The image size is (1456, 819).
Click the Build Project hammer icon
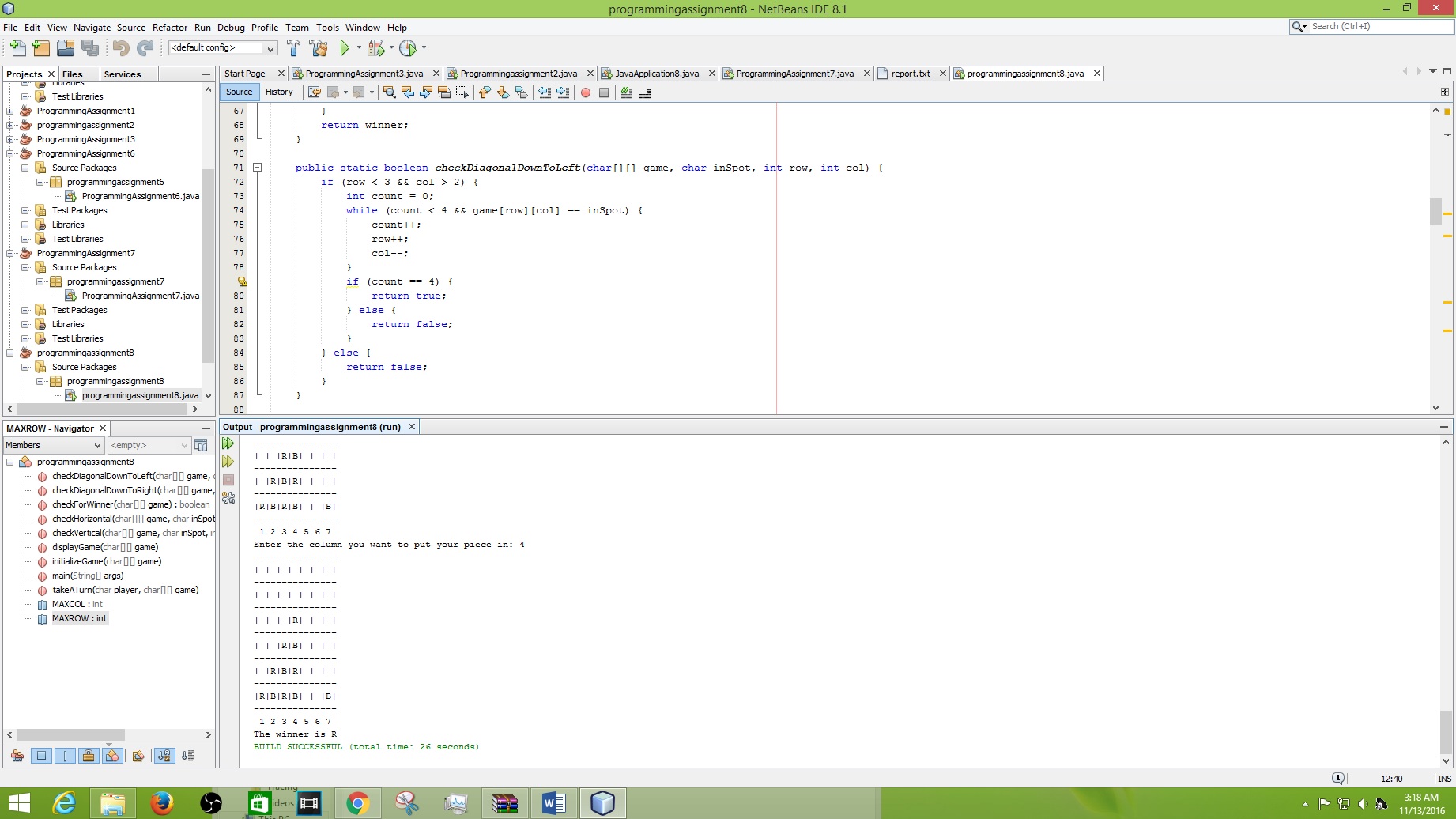[x=293, y=48]
